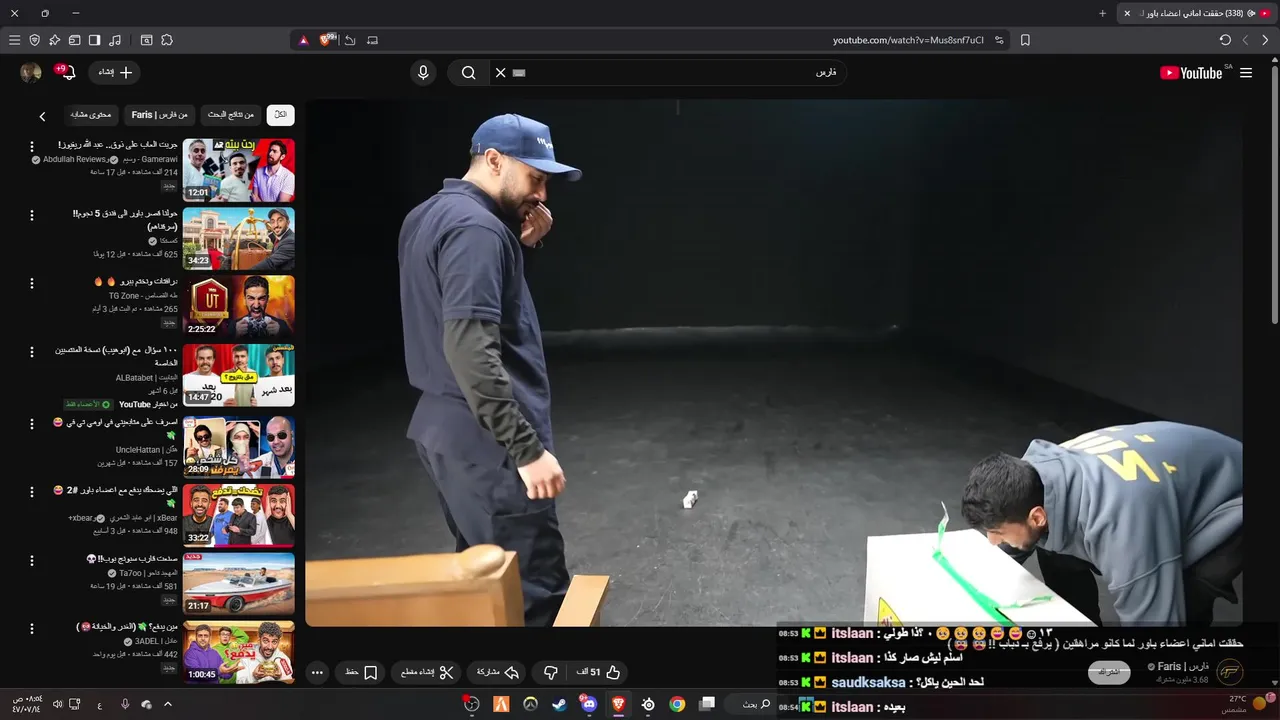Image resolution: width=1280 pixels, height=720 pixels.
Task: Open options menu for the TG Zone video
Action: [x=32, y=284]
